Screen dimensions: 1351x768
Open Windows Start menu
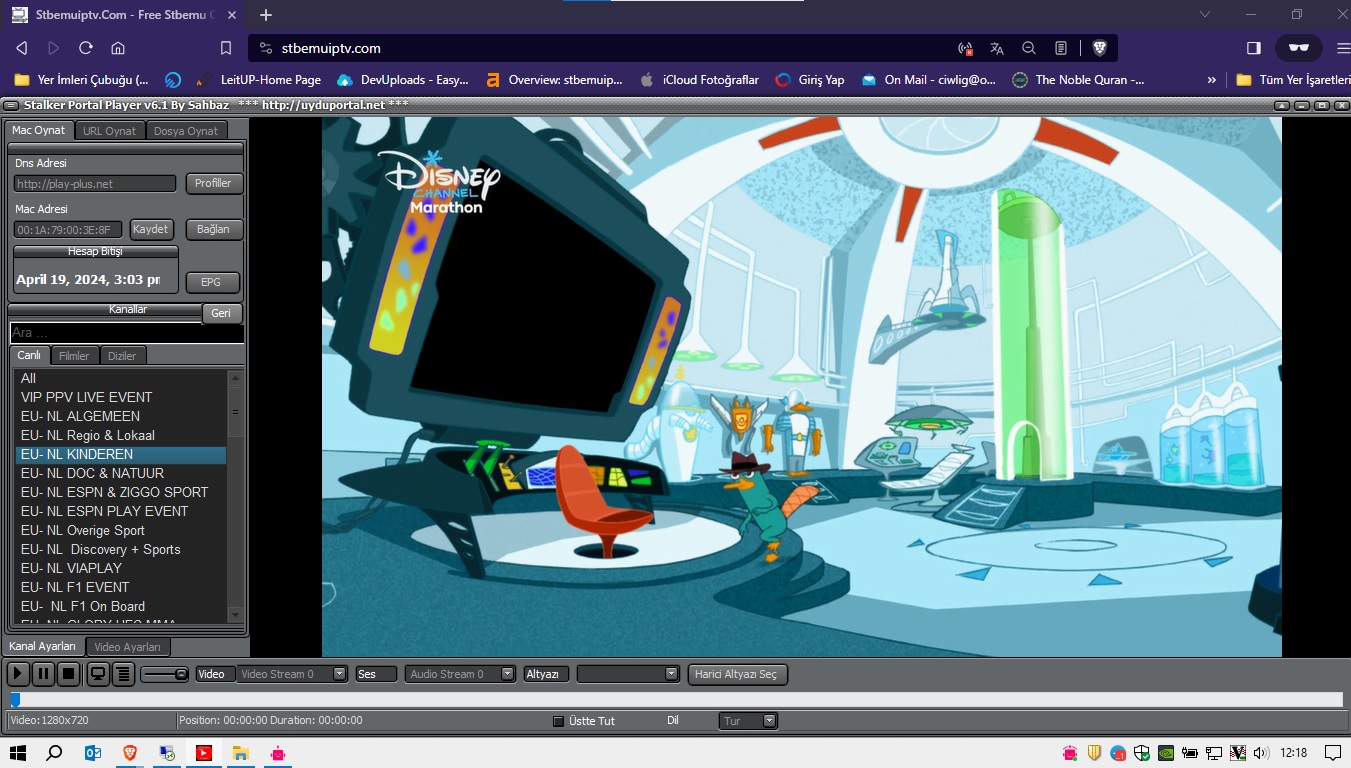pyautogui.click(x=17, y=753)
